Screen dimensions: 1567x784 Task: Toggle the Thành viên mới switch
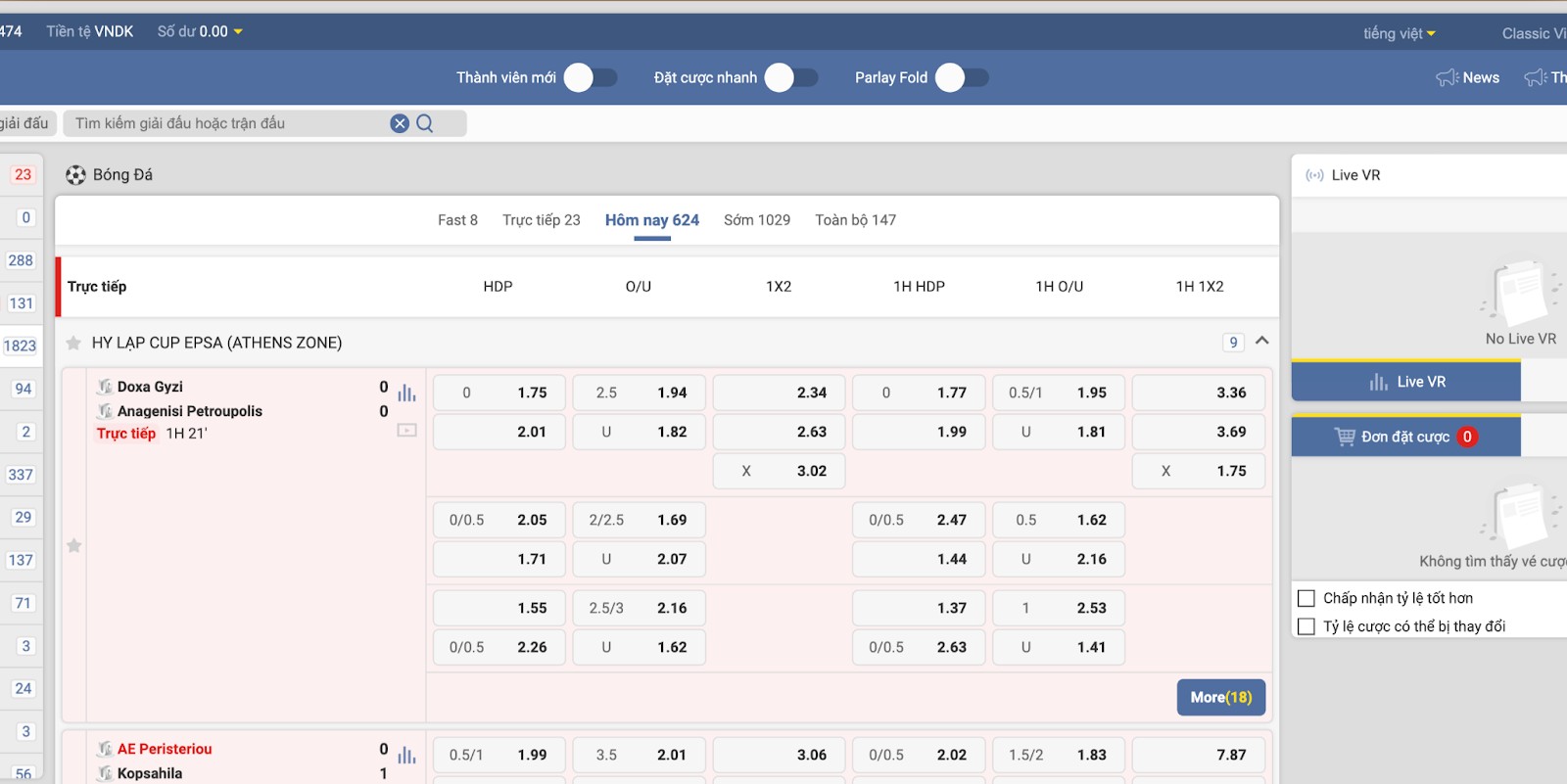(x=592, y=77)
